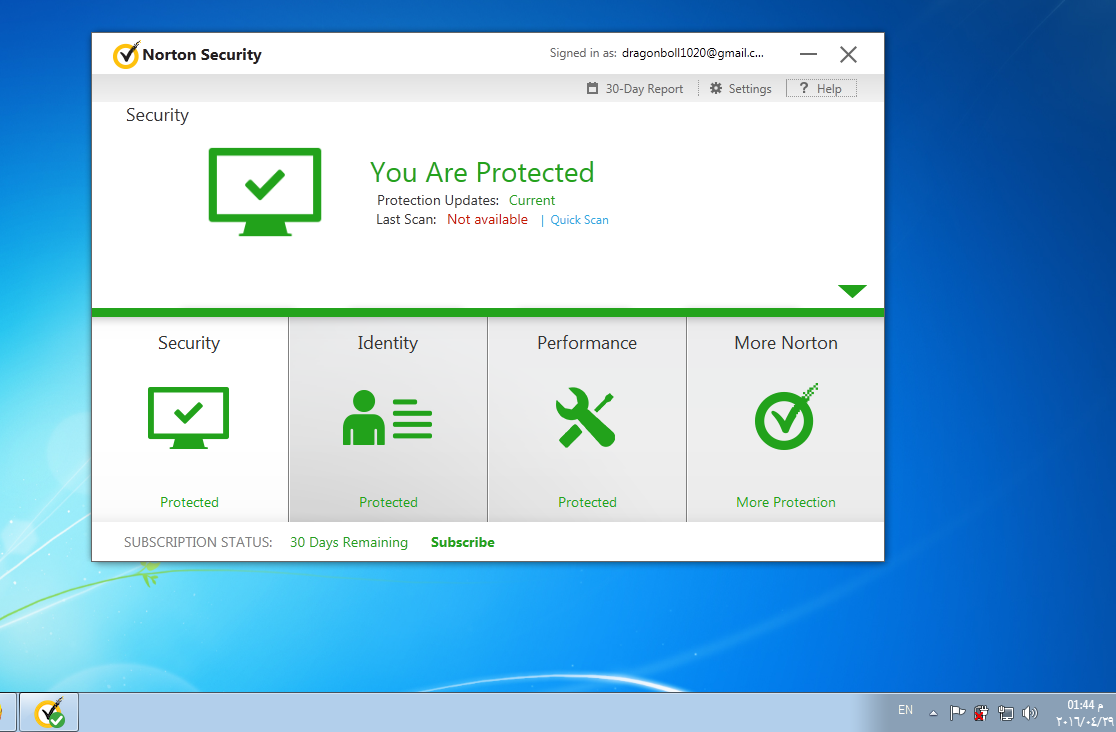Image resolution: width=1116 pixels, height=732 pixels.
Task: Click the large green protected monitor icon
Action: (265, 192)
